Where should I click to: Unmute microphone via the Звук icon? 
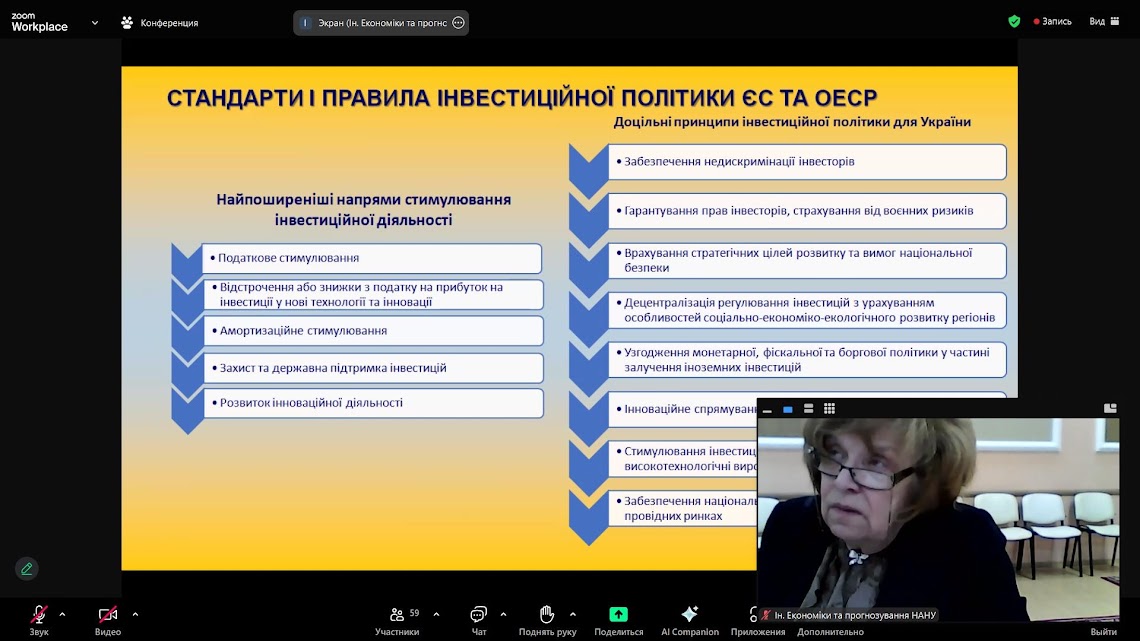(39, 615)
